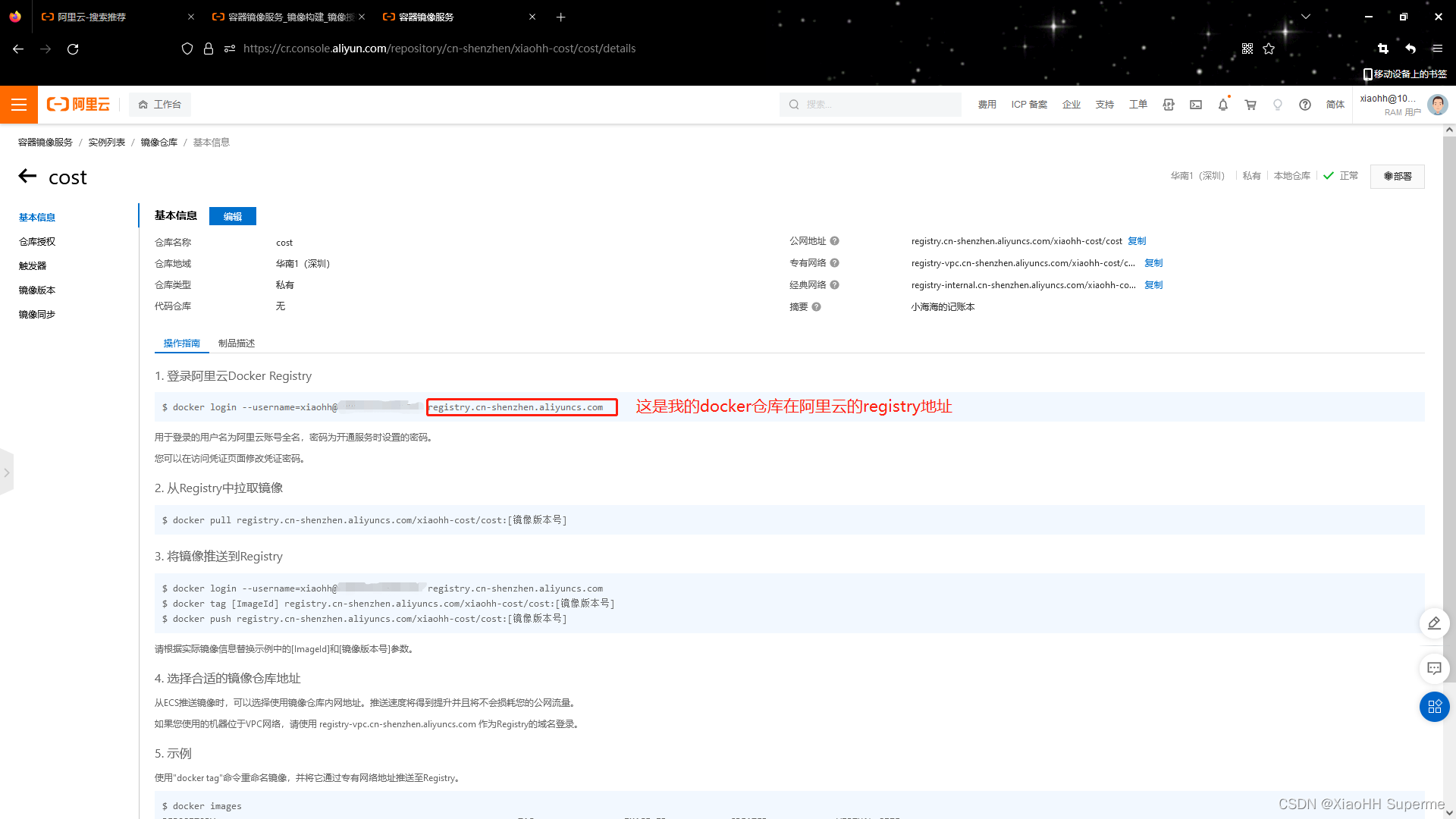Viewport: 1456px width, 819px height.
Task: Open the 工作台 workbench button
Action: 160,105
